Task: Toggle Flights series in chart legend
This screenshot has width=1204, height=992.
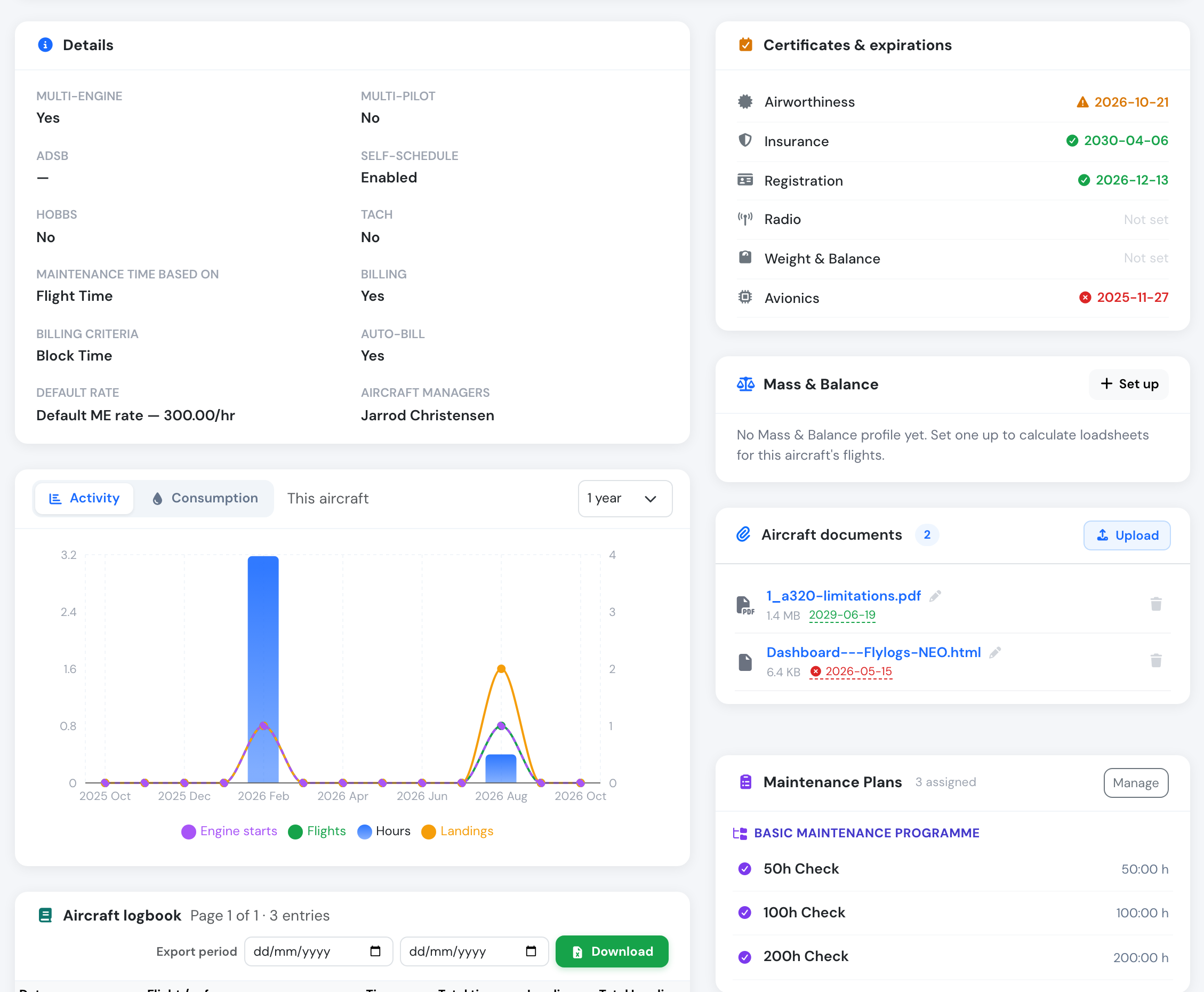Action: click(x=317, y=831)
